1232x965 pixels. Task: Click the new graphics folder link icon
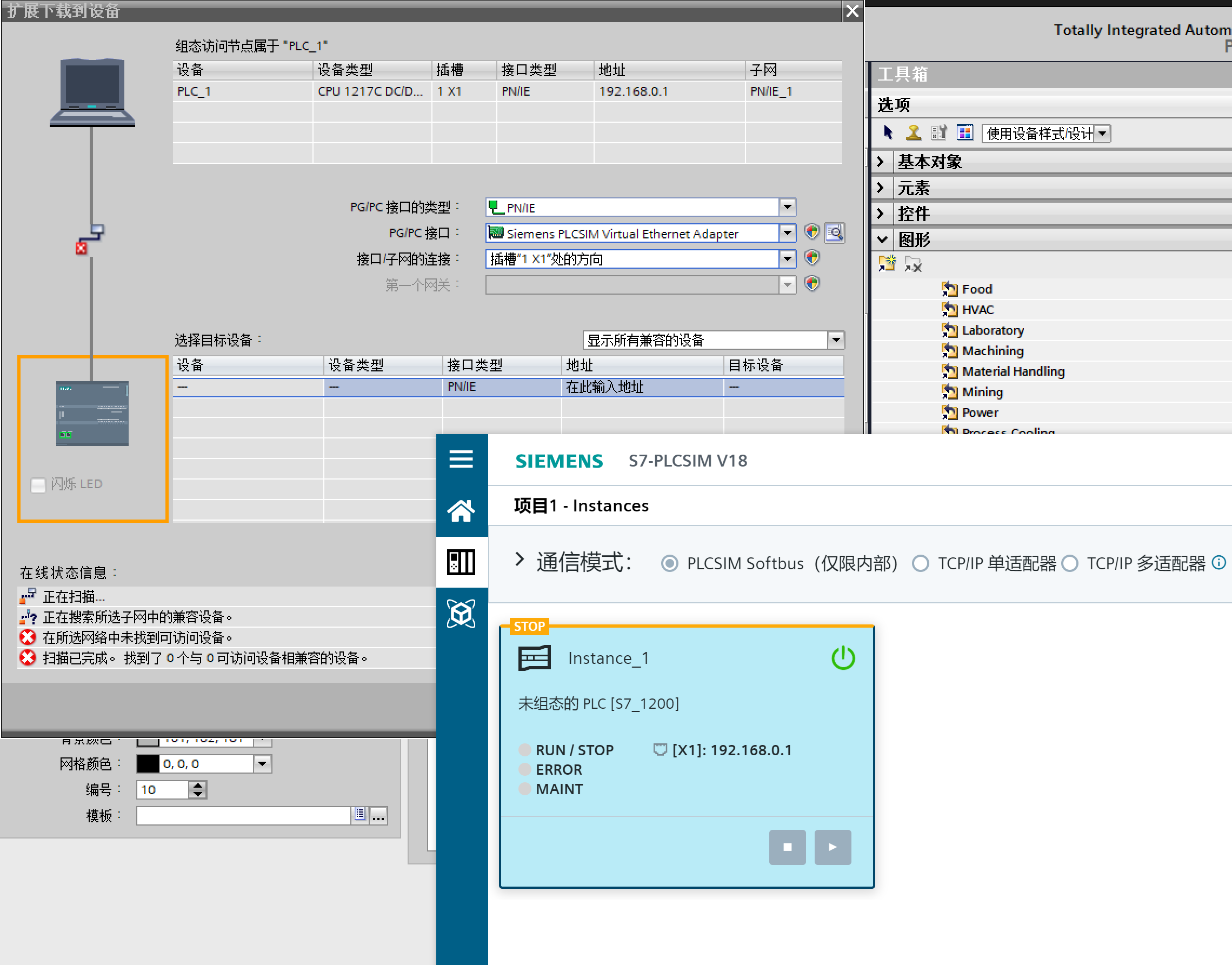click(x=887, y=263)
